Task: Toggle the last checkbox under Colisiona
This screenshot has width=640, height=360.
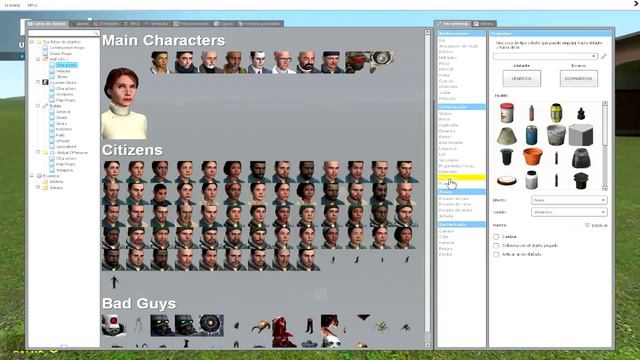Action: pyautogui.click(x=496, y=254)
